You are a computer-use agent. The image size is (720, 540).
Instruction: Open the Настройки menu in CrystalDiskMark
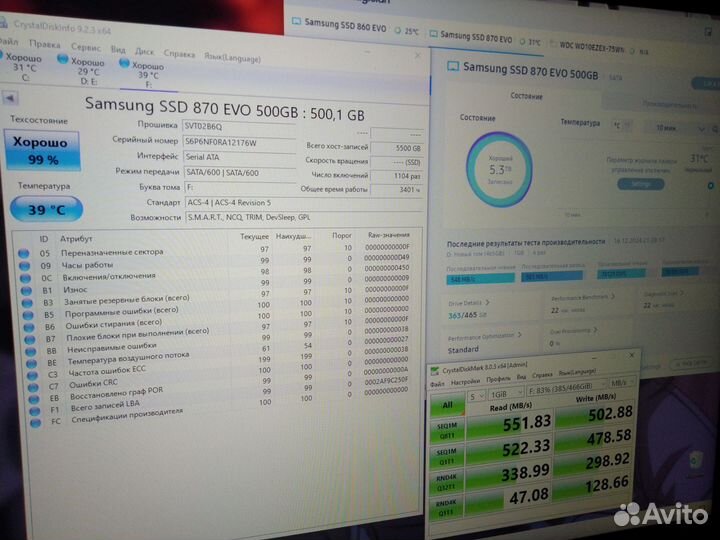[x=465, y=382]
